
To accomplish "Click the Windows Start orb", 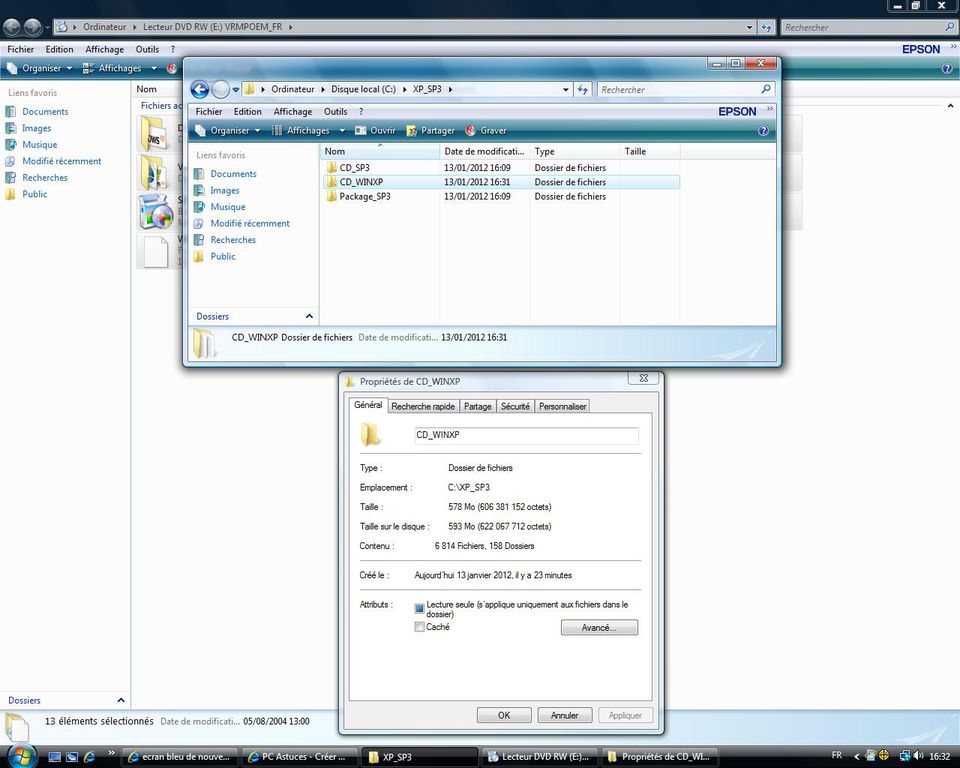I will tap(20, 755).
